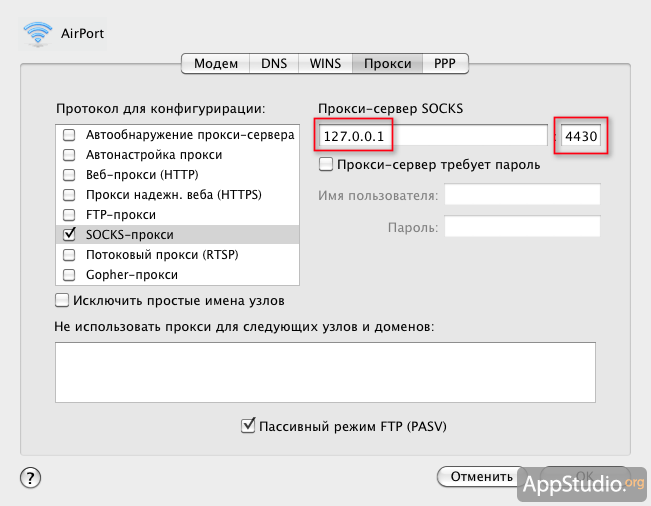Toggle the Автонастройка прокси checkbox
The height and width of the screenshot is (506, 651).
pos(69,155)
